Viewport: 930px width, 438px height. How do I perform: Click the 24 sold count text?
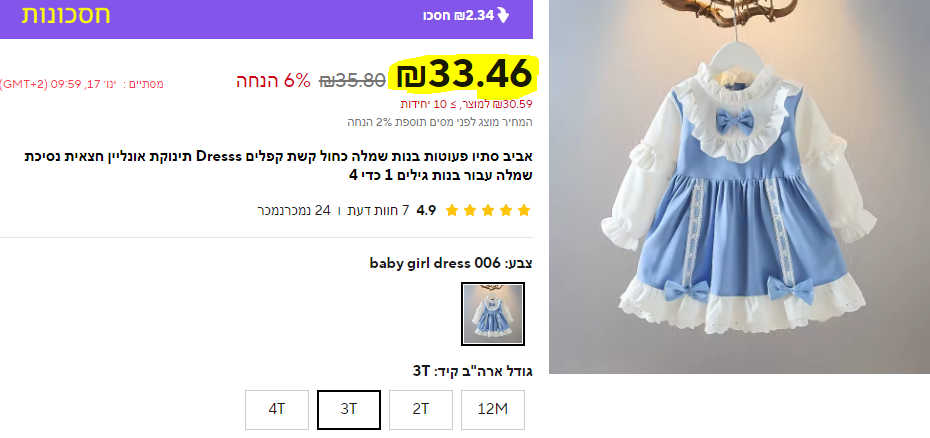point(294,210)
